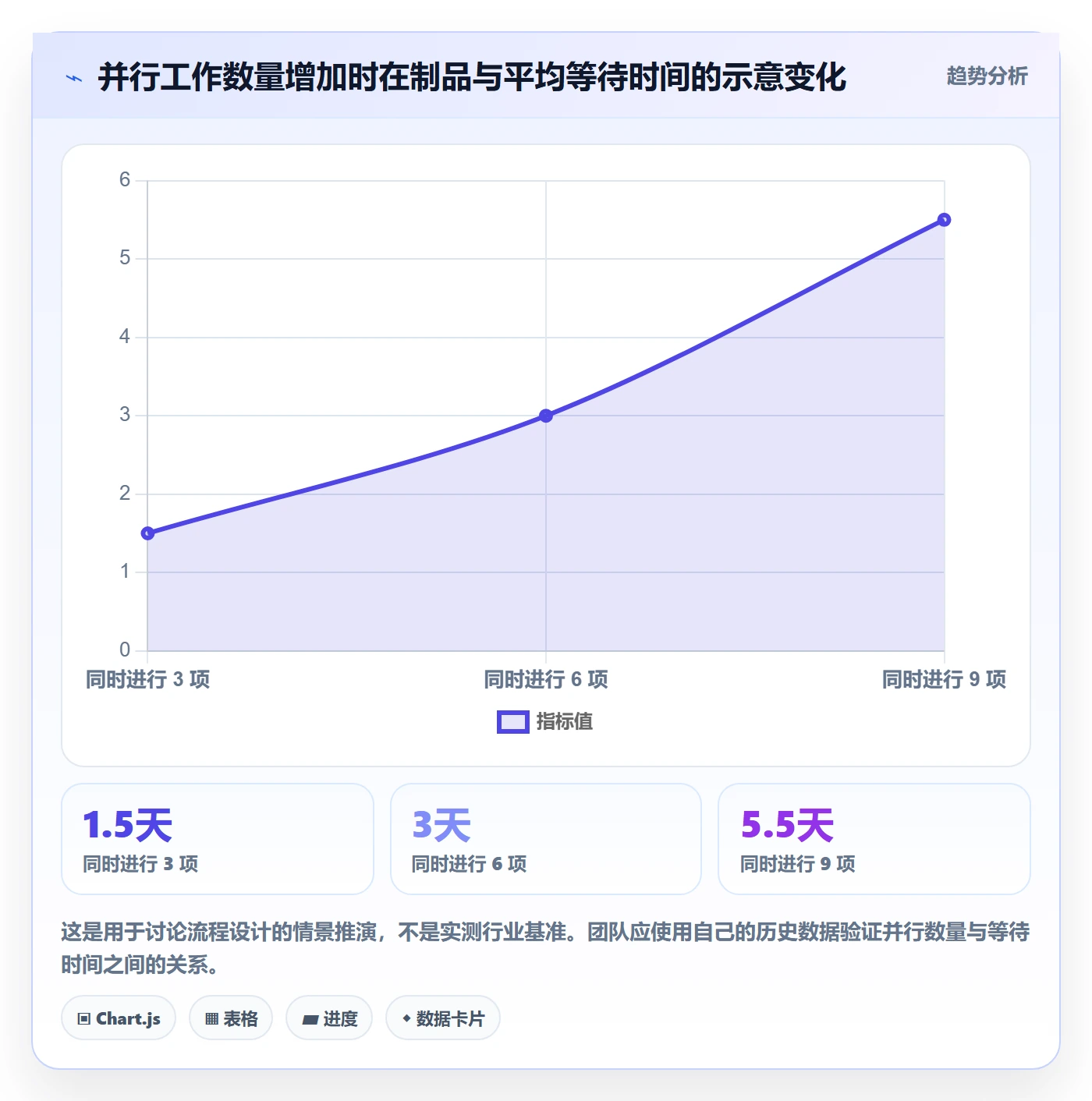Click the grid icon in 表格 tag
Screen dimensions: 1092x1101
point(211,1019)
